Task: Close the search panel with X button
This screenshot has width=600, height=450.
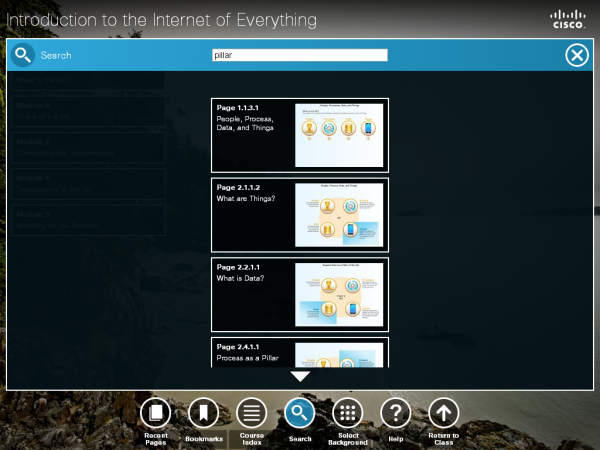Action: tap(577, 55)
